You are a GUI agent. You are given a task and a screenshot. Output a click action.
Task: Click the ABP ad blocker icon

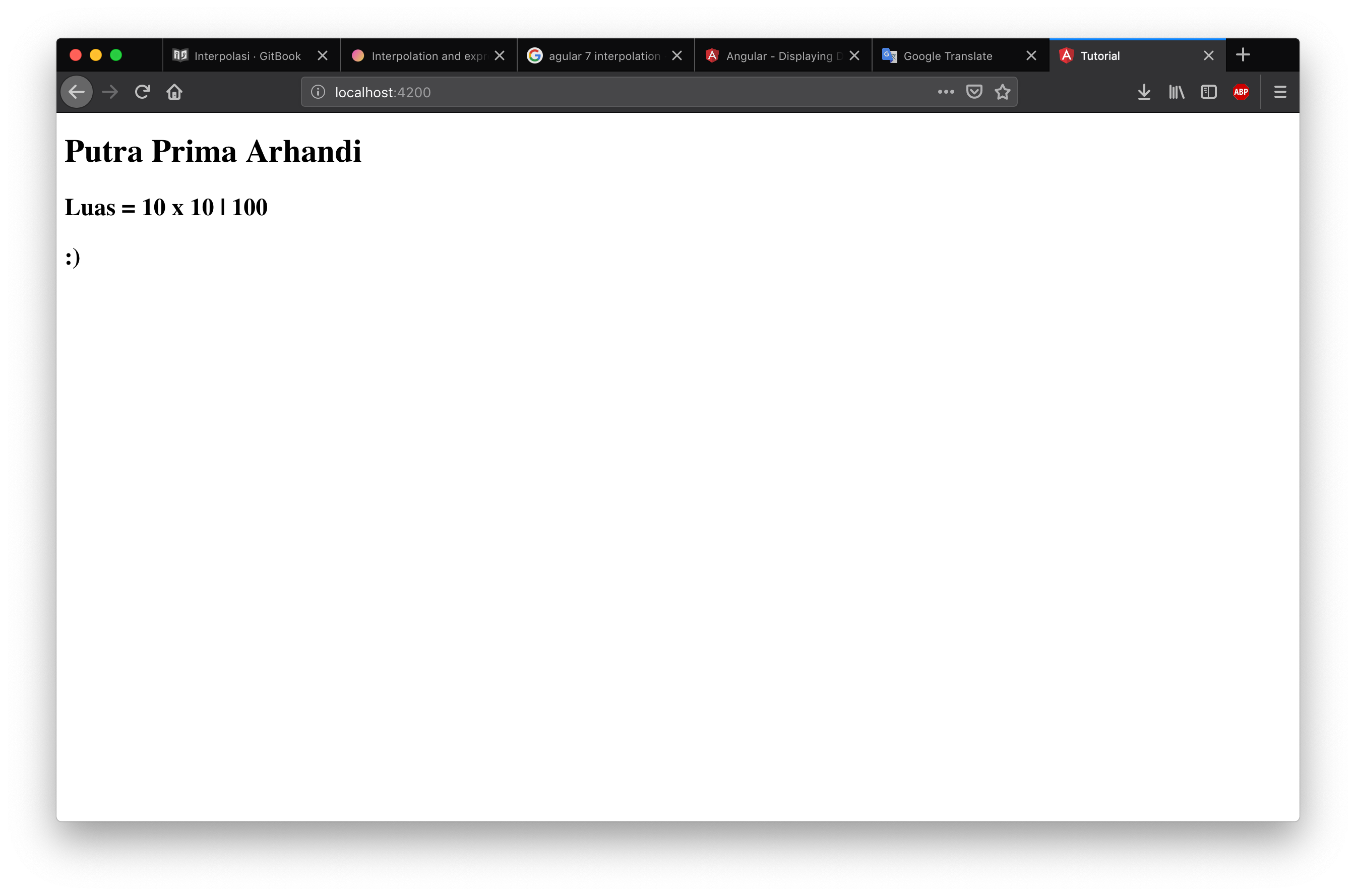pos(1240,92)
